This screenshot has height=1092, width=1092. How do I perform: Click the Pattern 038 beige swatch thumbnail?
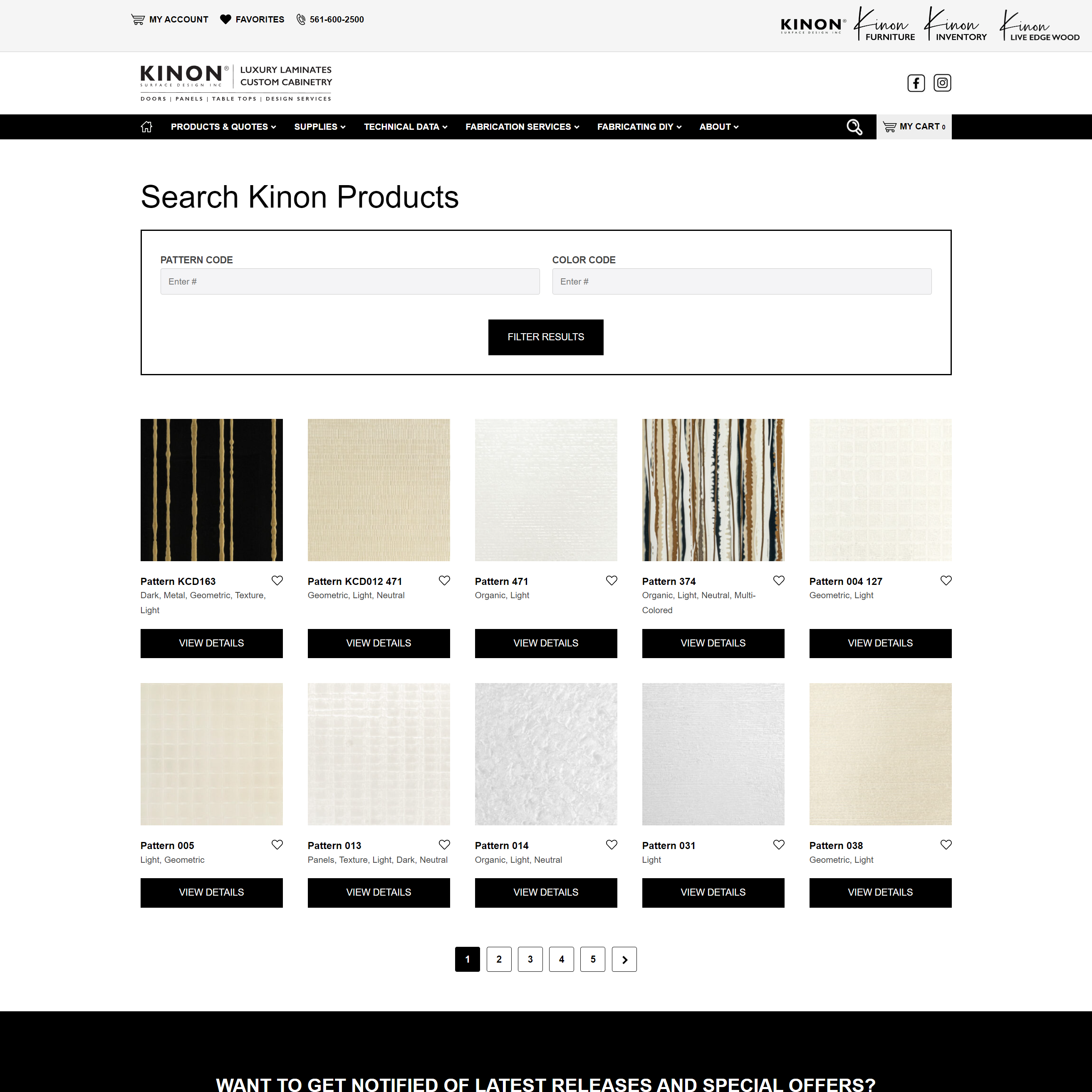click(880, 754)
